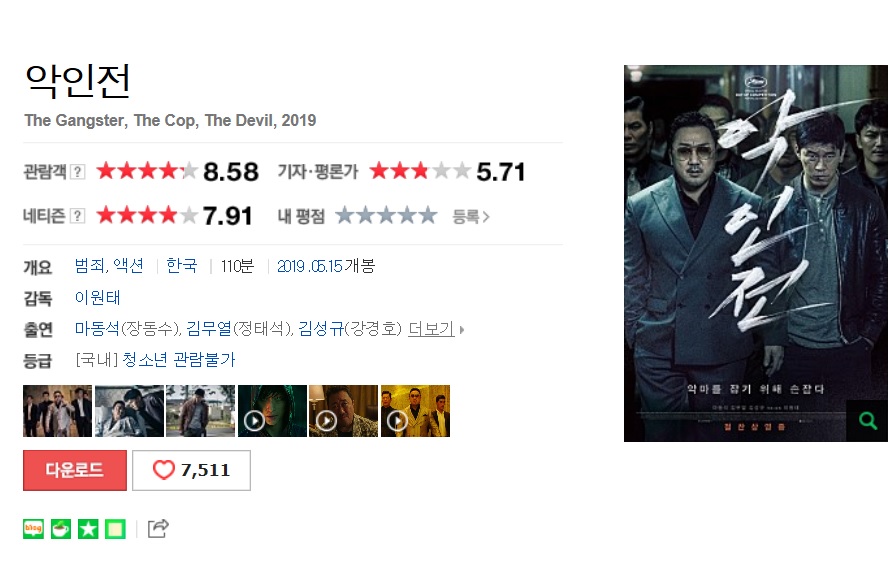Viewport: 889px width, 562px height.
Task: Click the green star bookmark icon
Action: tap(88, 529)
